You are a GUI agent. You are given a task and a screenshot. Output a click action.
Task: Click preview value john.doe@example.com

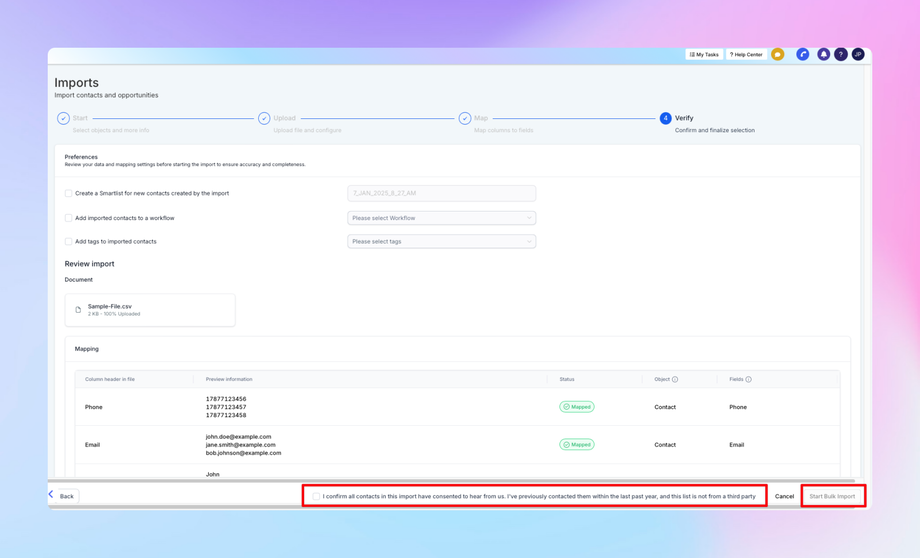click(238, 437)
